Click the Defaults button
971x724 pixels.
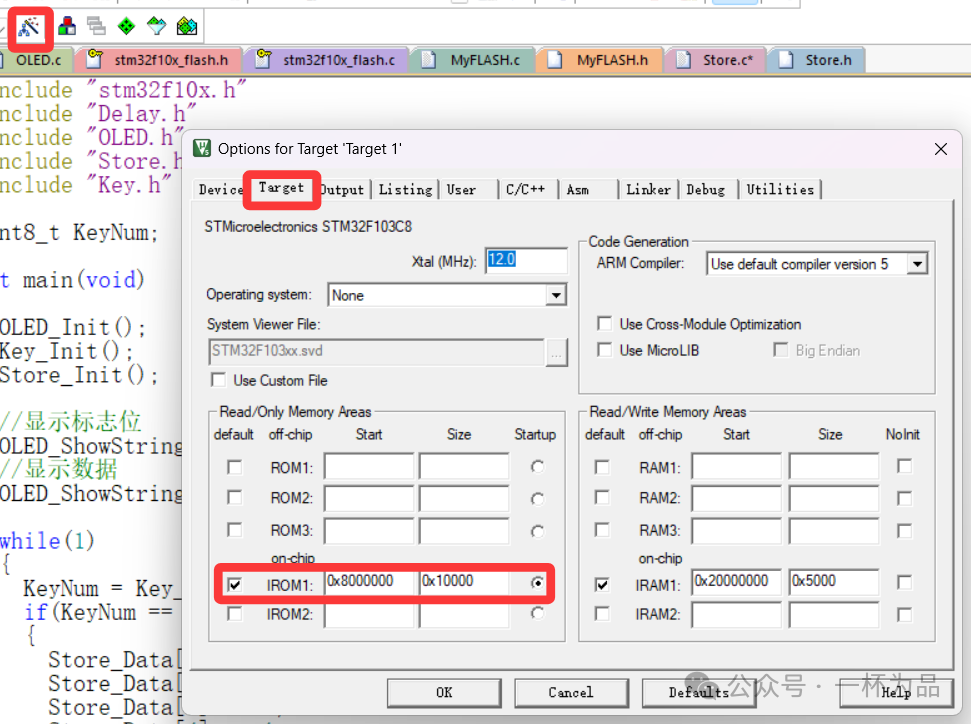point(698,692)
